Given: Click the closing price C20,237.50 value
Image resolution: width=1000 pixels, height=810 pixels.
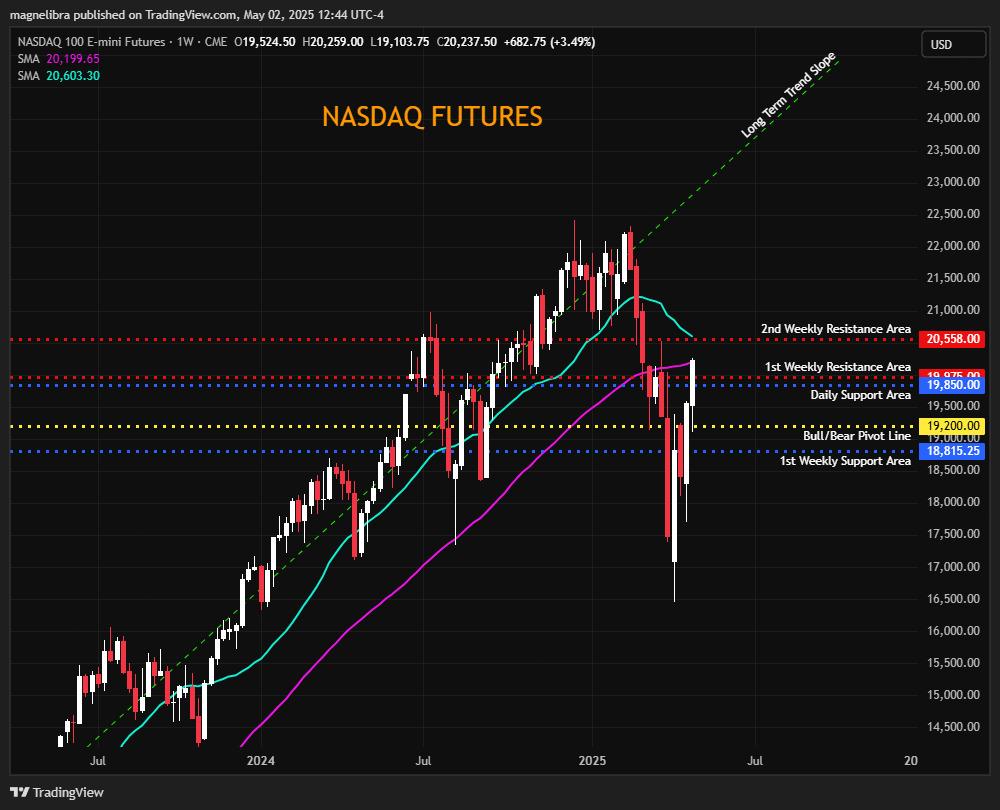Looking at the screenshot, I should (x=467, y=42).
